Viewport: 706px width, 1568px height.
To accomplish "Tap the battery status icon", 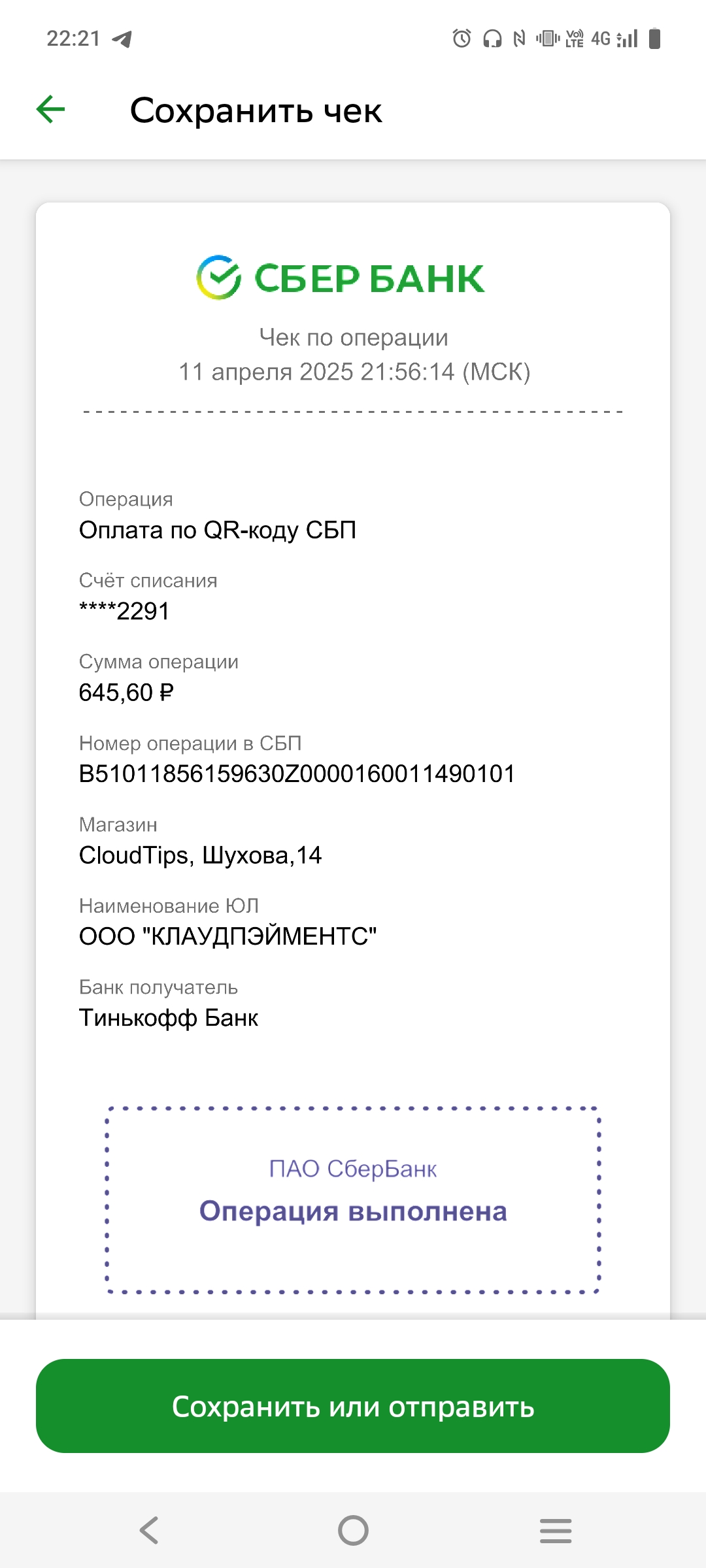I will [654, 39].
